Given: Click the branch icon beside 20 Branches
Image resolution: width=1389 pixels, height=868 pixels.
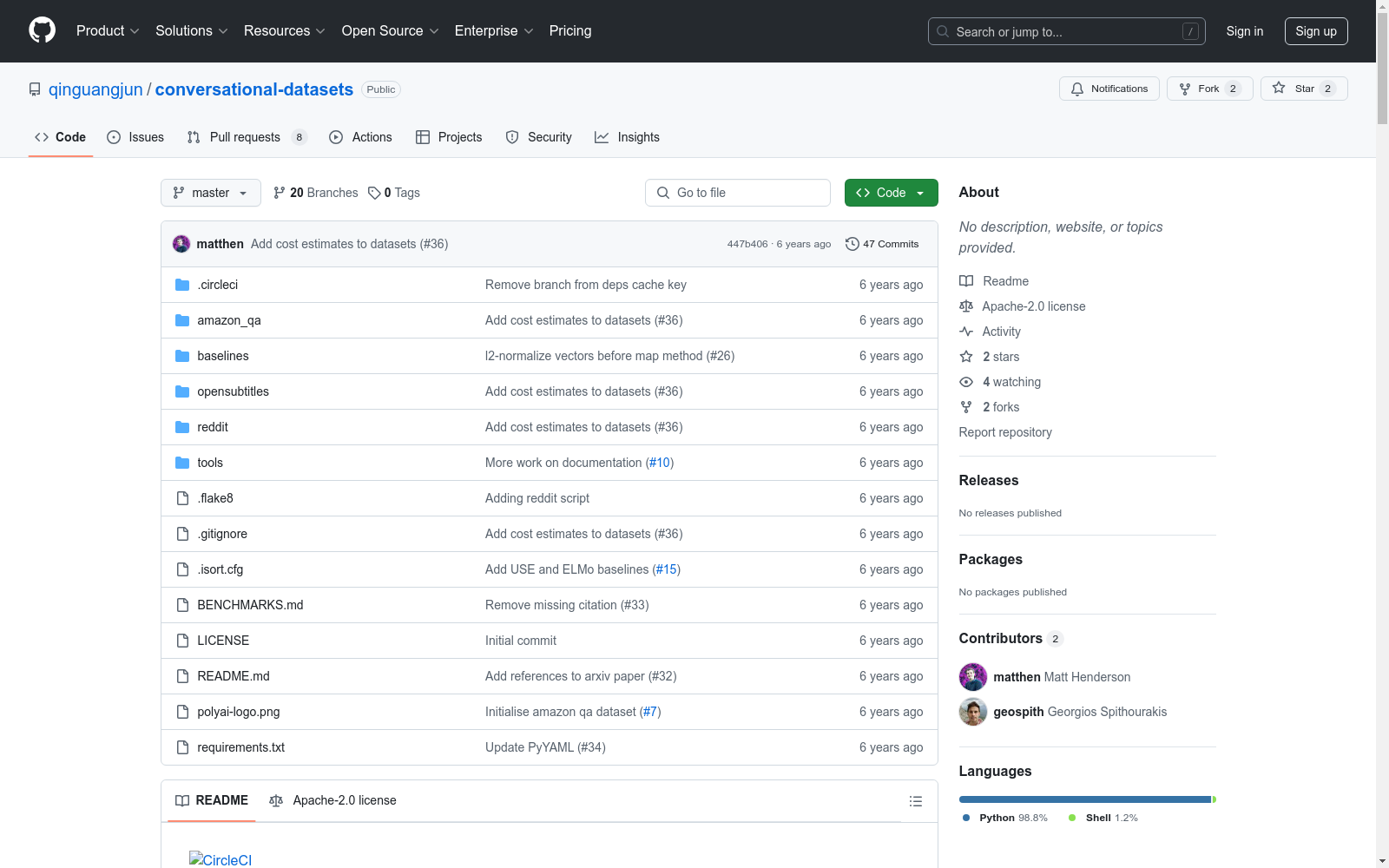Looking at the screenshot, I should [x=280, y=193].
